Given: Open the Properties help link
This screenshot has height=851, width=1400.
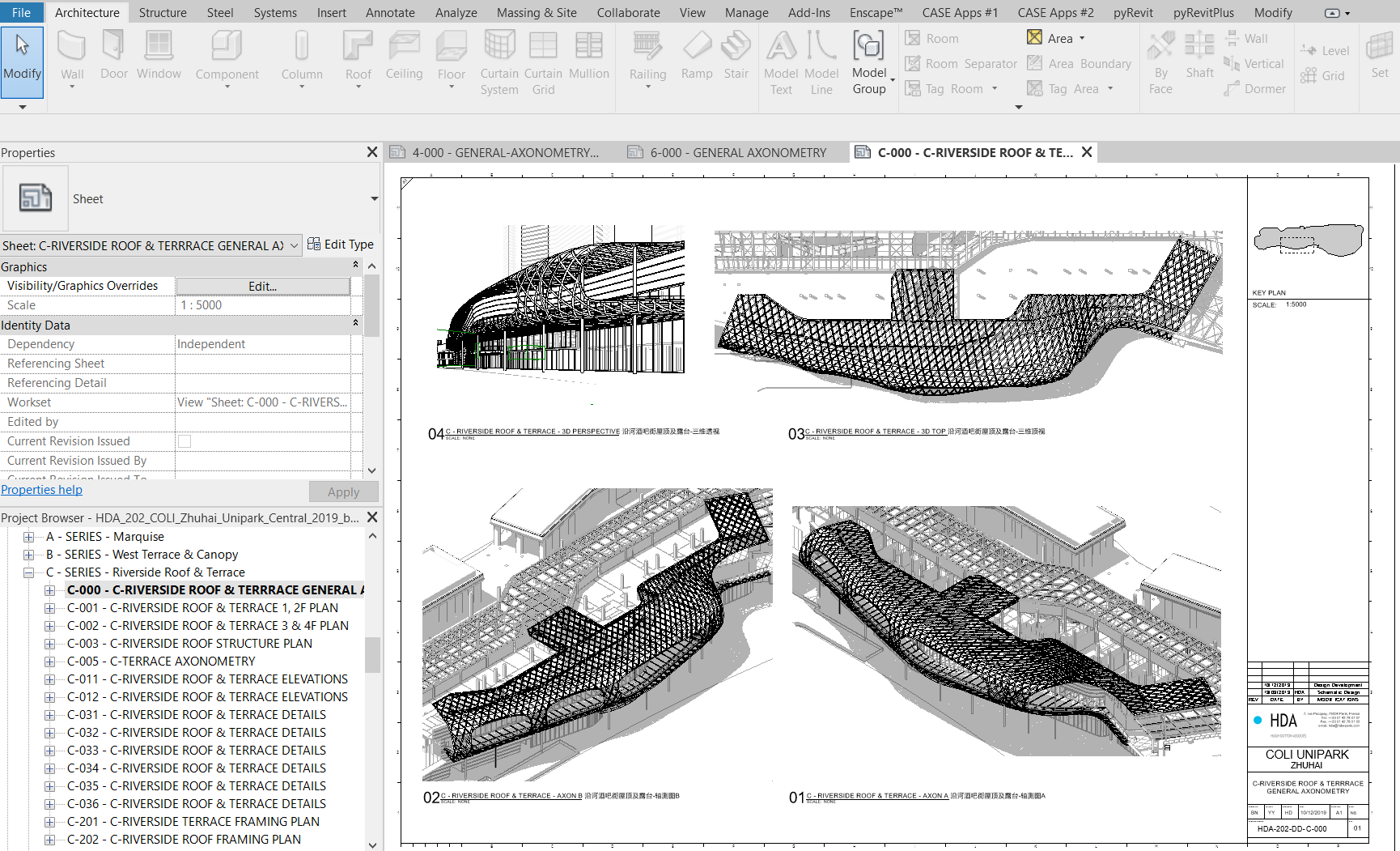Looking at the screenshot, I should [41, 490].
